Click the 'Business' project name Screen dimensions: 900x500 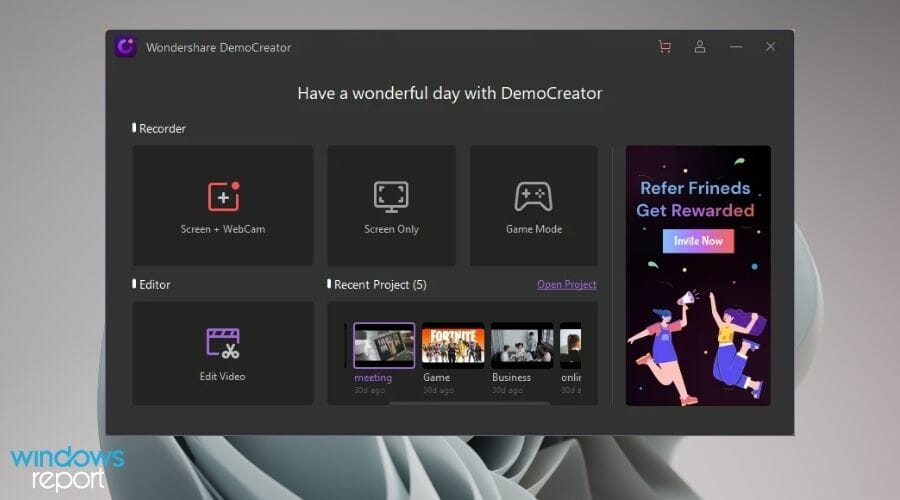511,378
